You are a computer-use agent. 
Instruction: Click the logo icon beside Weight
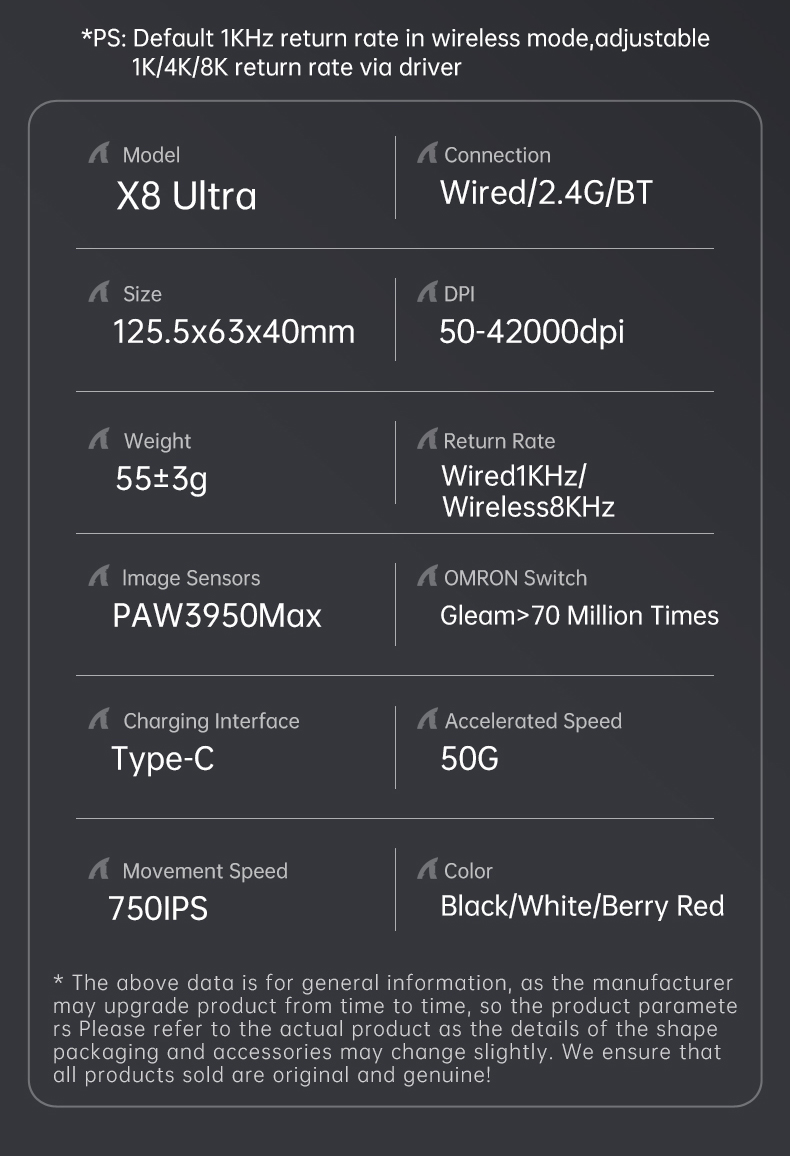pyautogui.click(x=99, y=439)
